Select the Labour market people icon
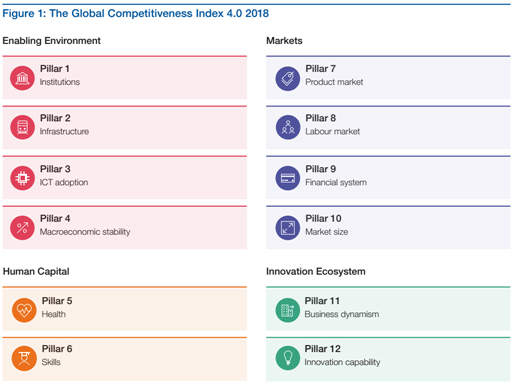This screenshot has width=516, height=389. coord(288,127)
